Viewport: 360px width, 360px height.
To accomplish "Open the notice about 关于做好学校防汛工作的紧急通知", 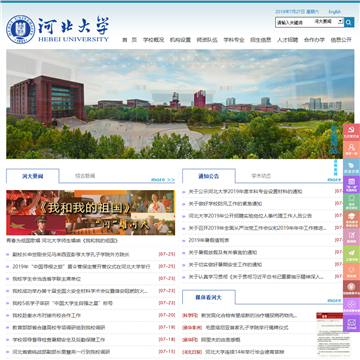I will pyautogui.click(x=225, y=204).
